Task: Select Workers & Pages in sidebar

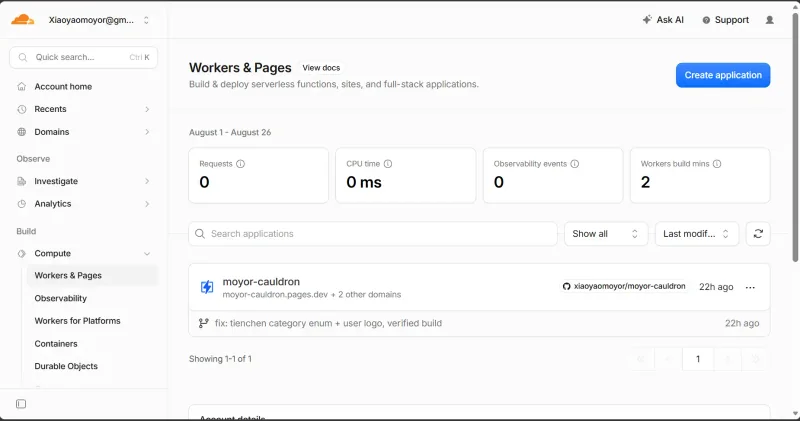Action: click(92, 276)
